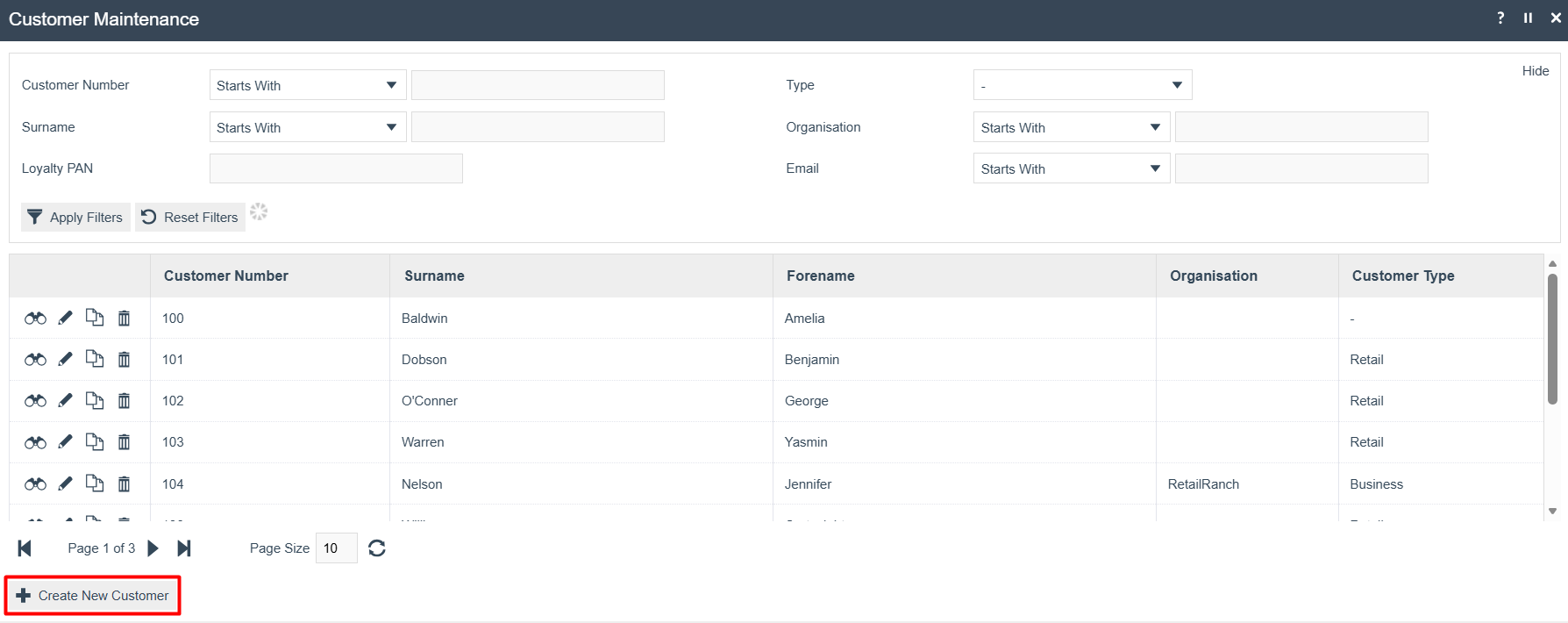Hide the filter panel
1568x623 pixels.
click(1535, 71)
